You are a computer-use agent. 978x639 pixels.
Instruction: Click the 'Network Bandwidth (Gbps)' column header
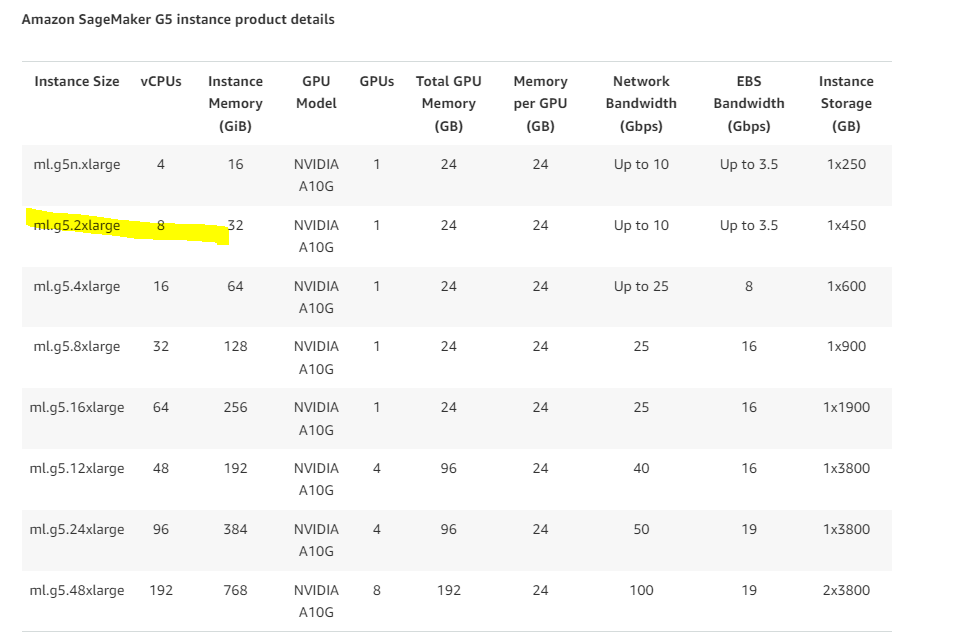click(641, 104)
